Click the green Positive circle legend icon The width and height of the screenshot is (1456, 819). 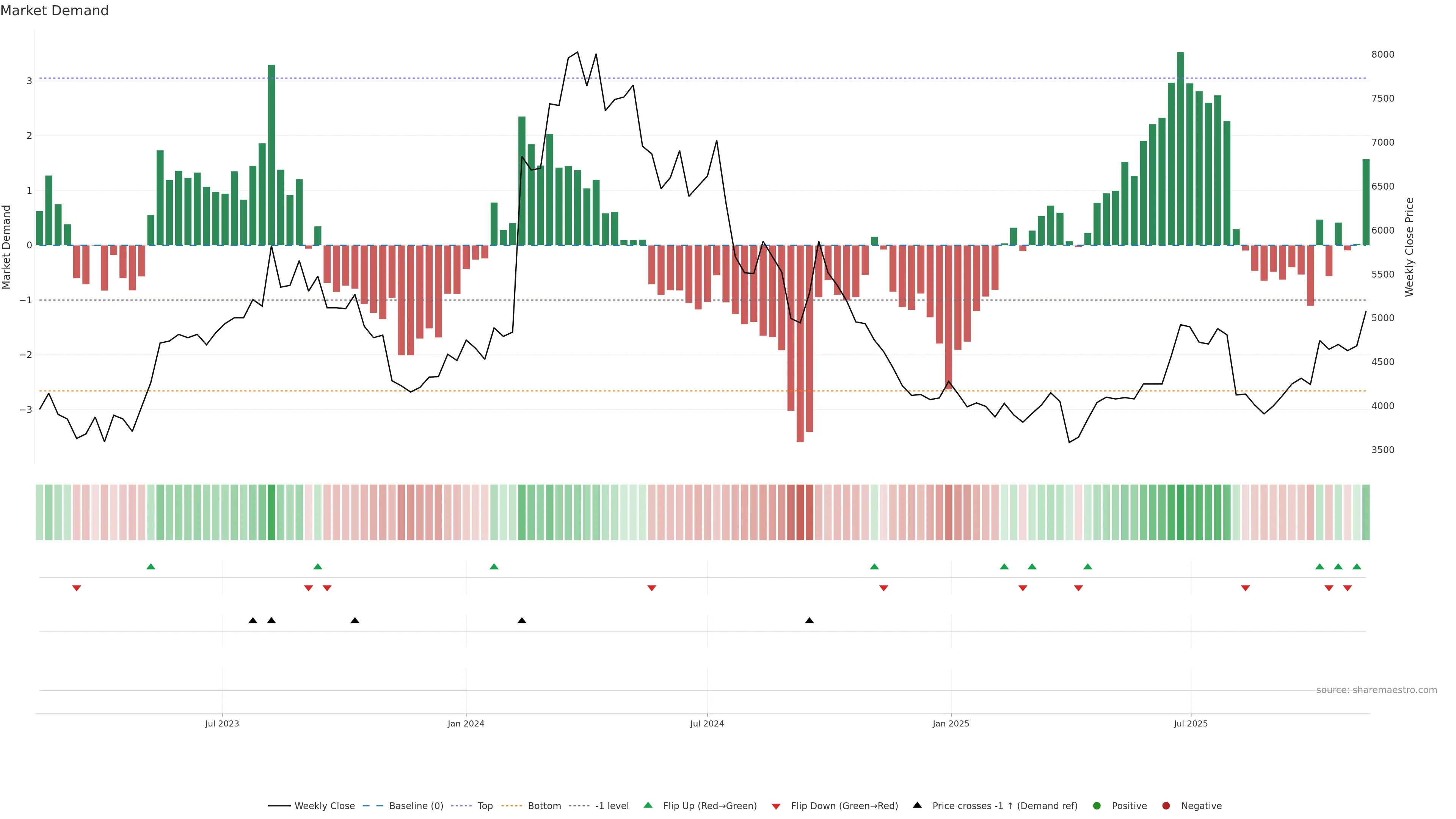point(1097,805)
